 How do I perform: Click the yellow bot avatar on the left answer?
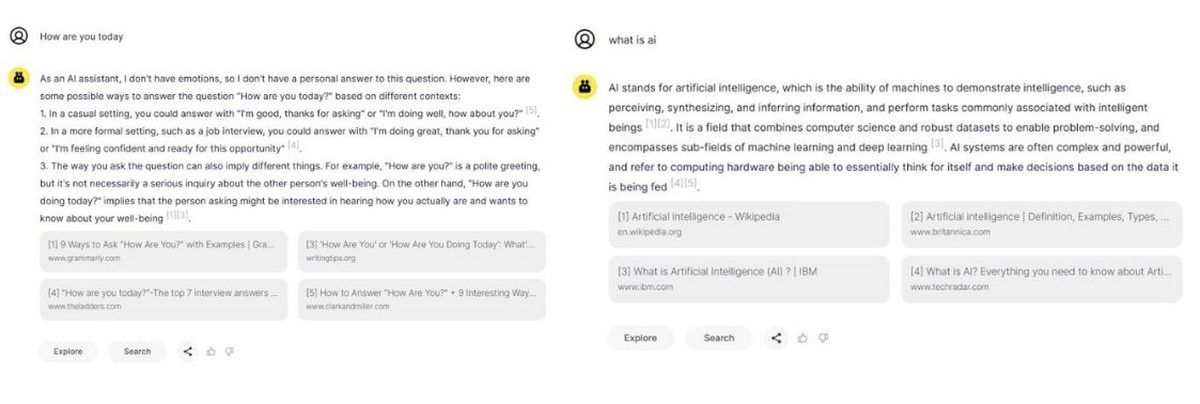point(18,78)
